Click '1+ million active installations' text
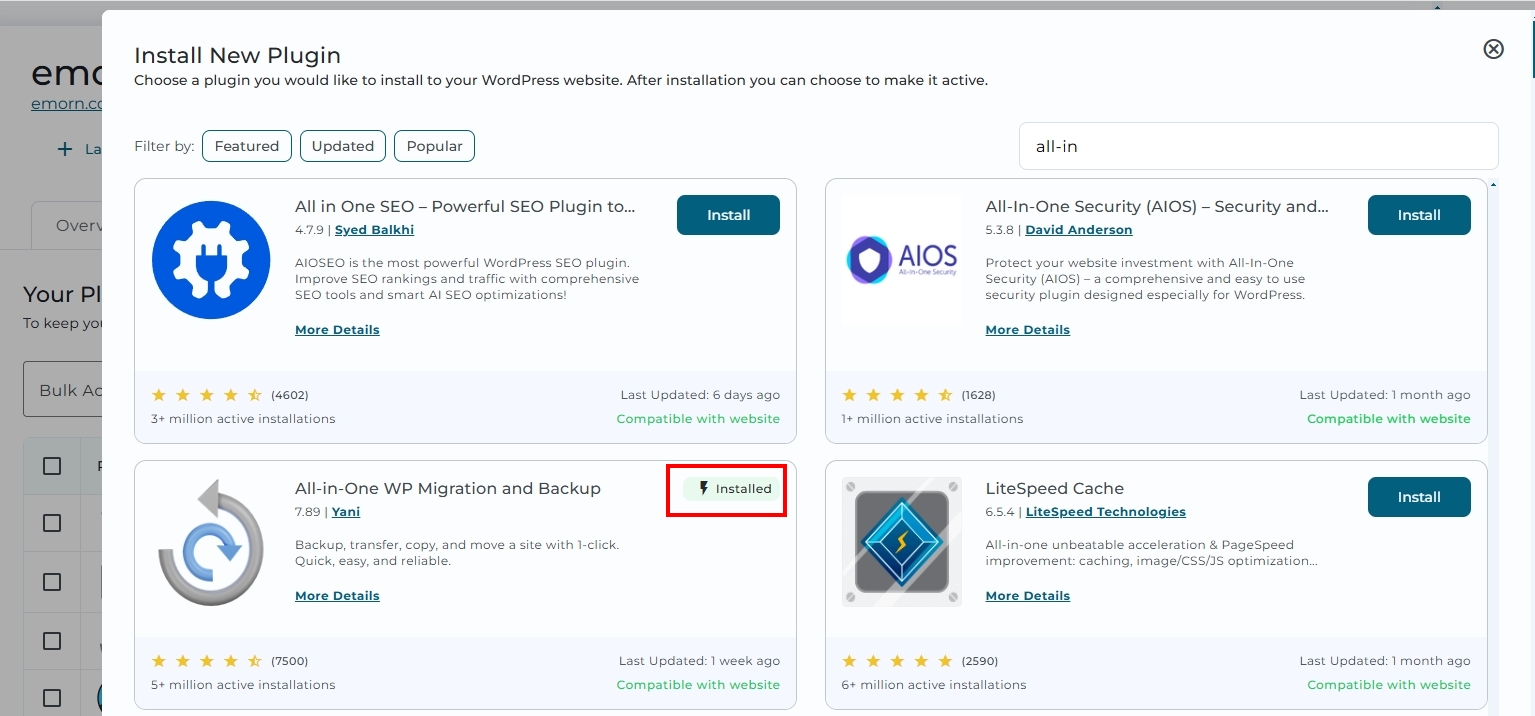The image size is (1535, 716). [932, 419]
